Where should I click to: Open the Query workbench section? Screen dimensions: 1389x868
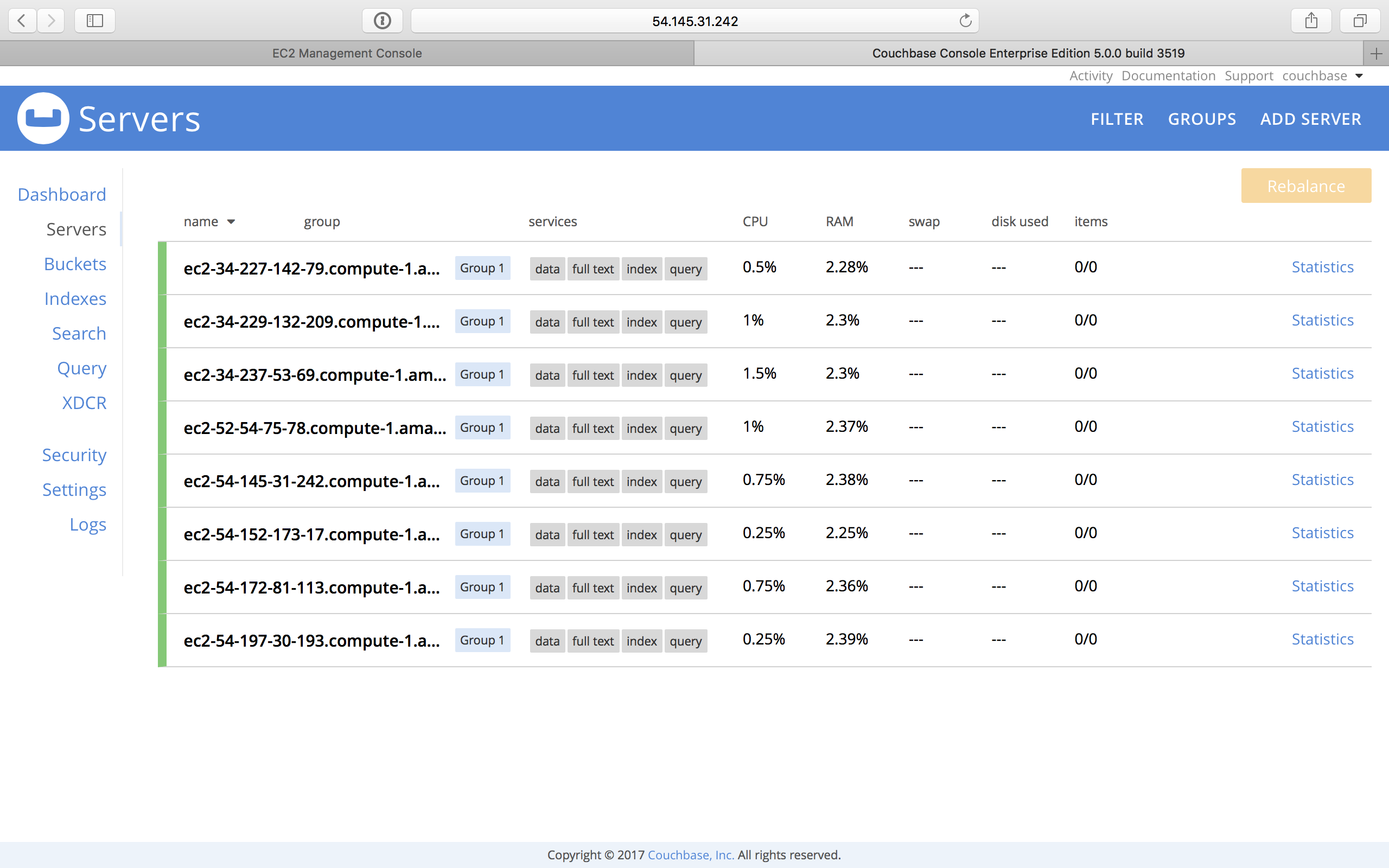pos(82,368)
